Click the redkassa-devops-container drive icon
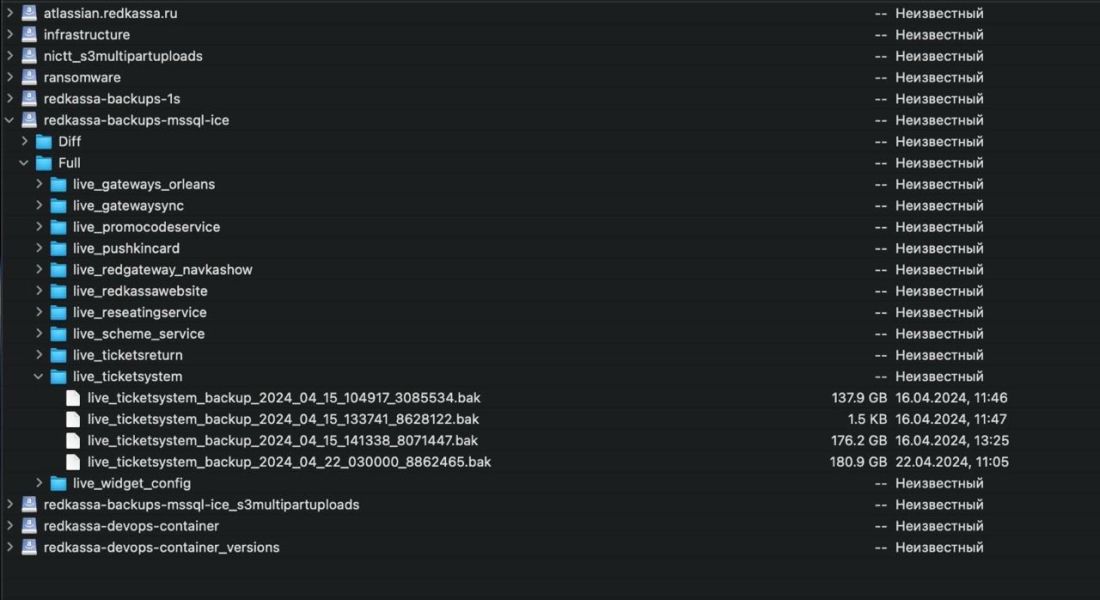1100x600 pixels. coord(29,526)
